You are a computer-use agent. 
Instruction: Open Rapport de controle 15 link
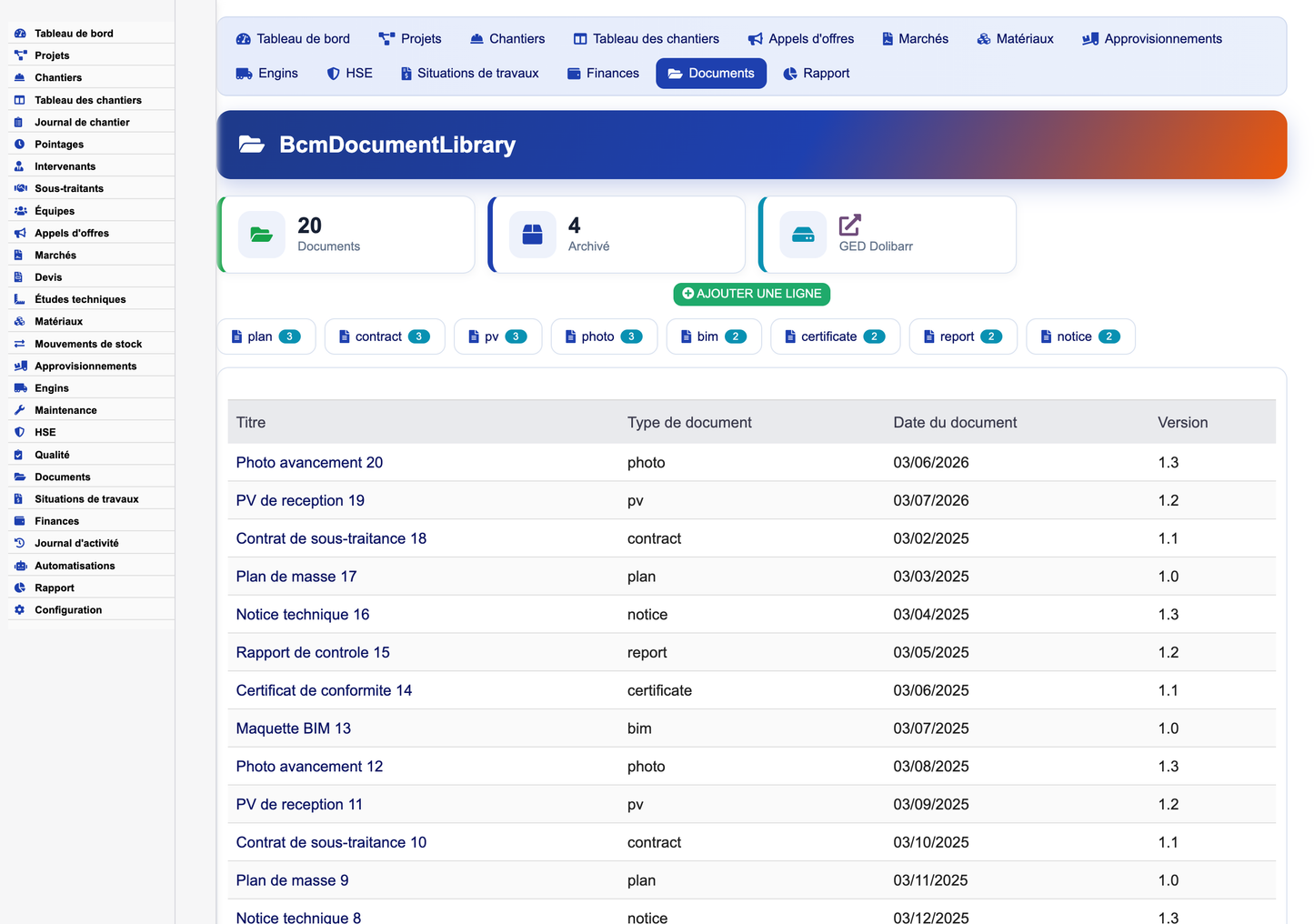[313, 653]
